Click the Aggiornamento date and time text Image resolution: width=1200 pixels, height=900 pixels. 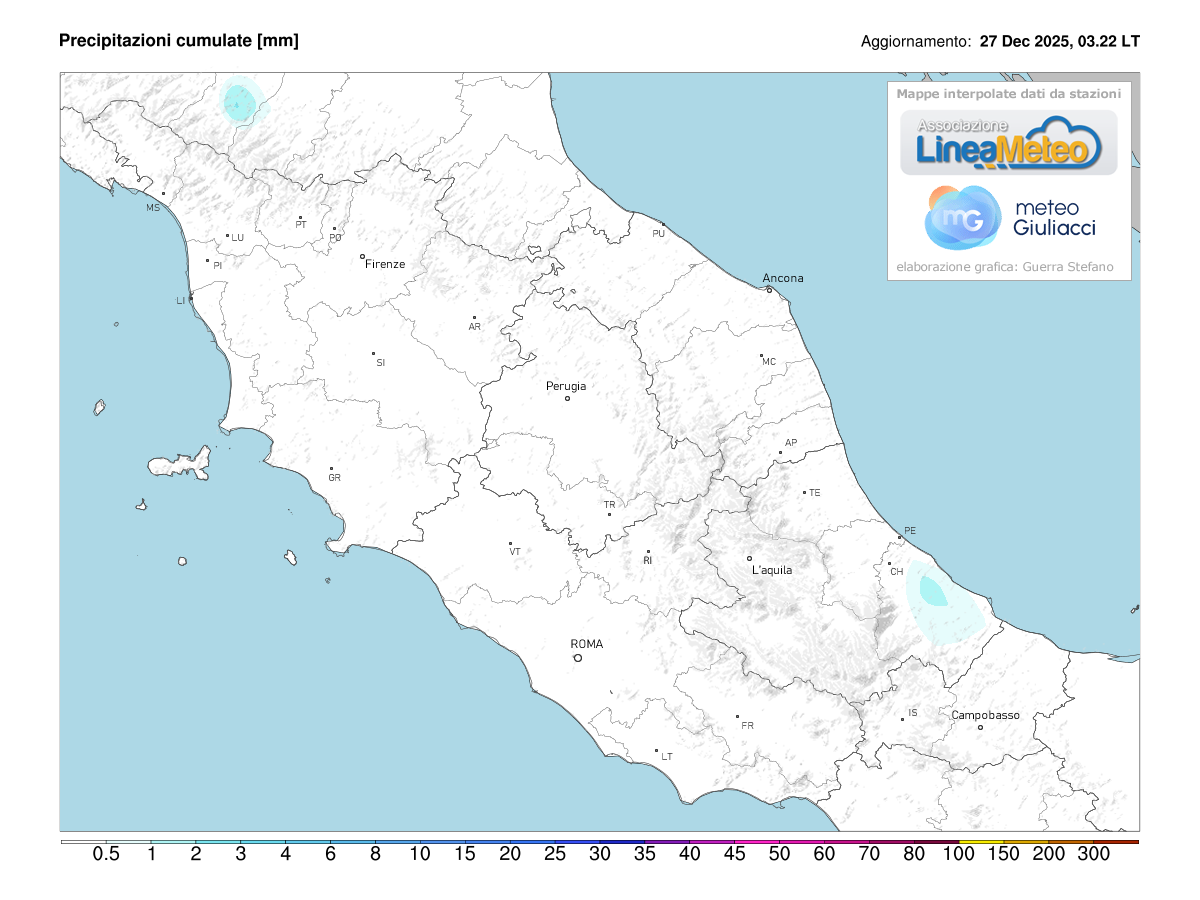point(1000,42)
